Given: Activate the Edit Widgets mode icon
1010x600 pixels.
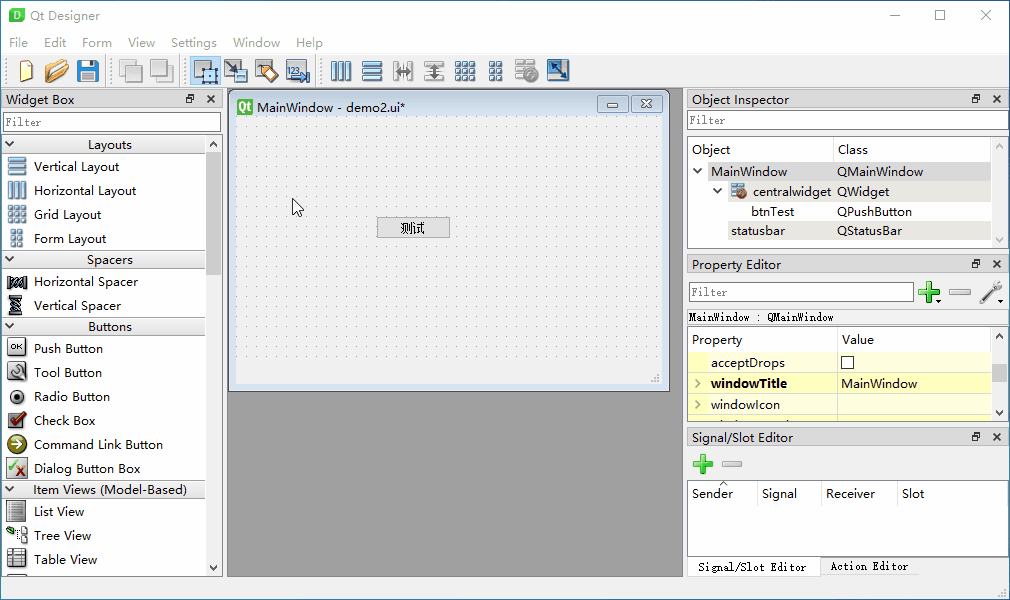Looking at the screenshot, I should point(205,71).
